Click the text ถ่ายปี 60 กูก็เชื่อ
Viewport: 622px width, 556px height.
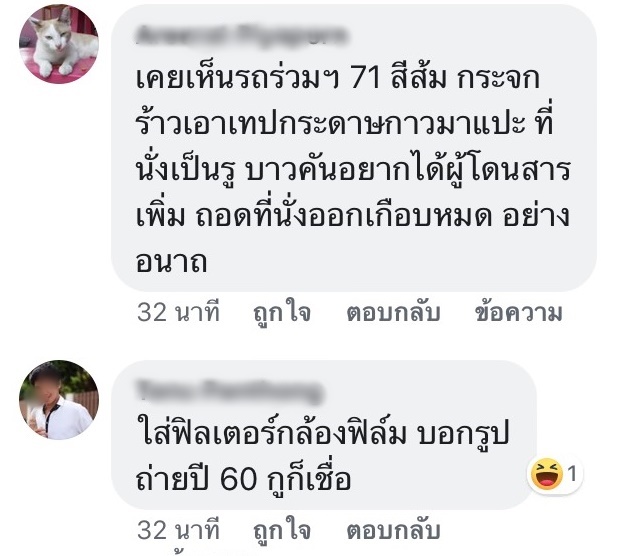click(244, 479)
